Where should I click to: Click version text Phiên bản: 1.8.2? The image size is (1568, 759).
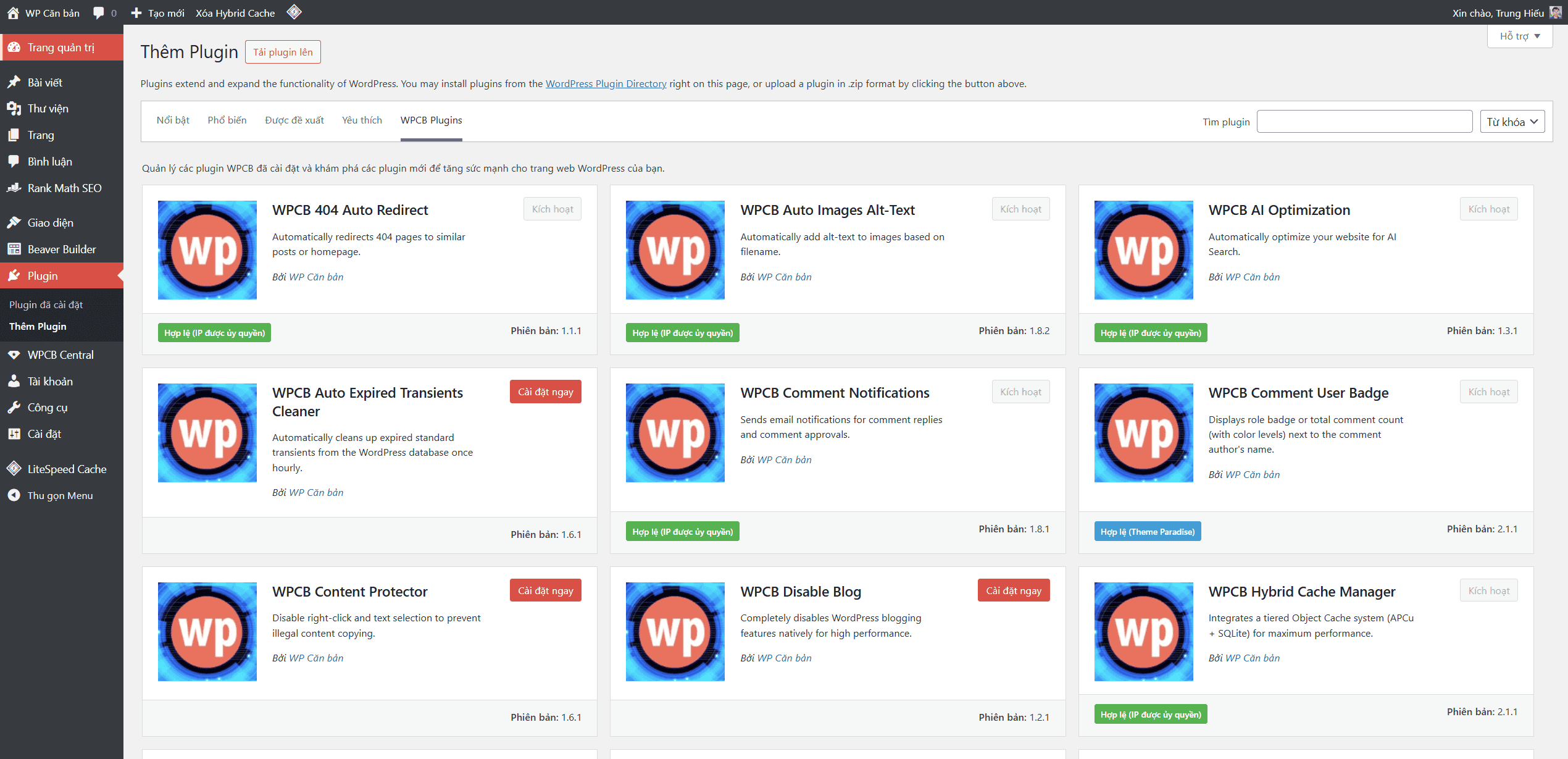(x=1014, y=331)
